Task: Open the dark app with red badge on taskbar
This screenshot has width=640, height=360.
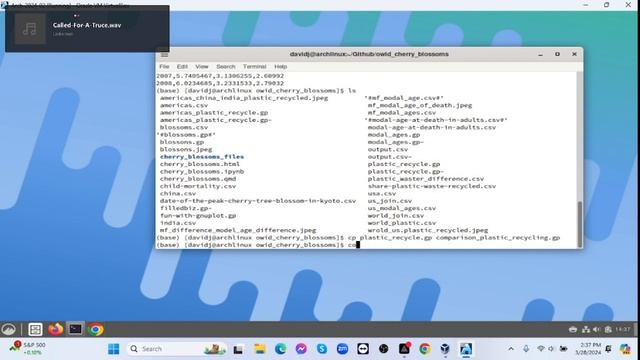Action: click(404, 349)
